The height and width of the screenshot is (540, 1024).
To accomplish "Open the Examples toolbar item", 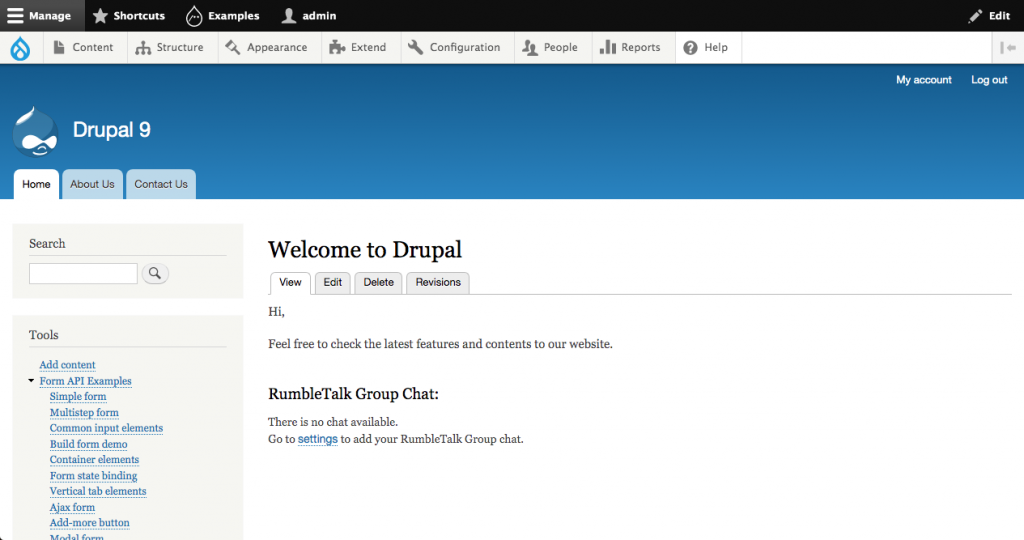I will click(x=194, y=16).
